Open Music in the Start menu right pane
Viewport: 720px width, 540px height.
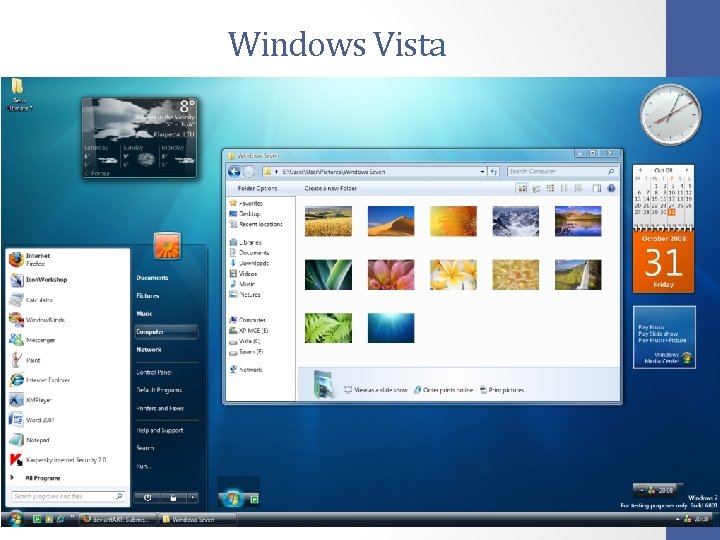(x=144, y=314)
